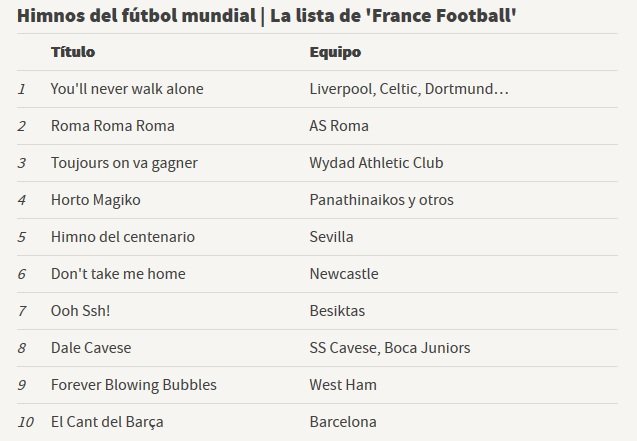Click the 'Newcastle' team cell
The image size is (637, 441).
344,274
